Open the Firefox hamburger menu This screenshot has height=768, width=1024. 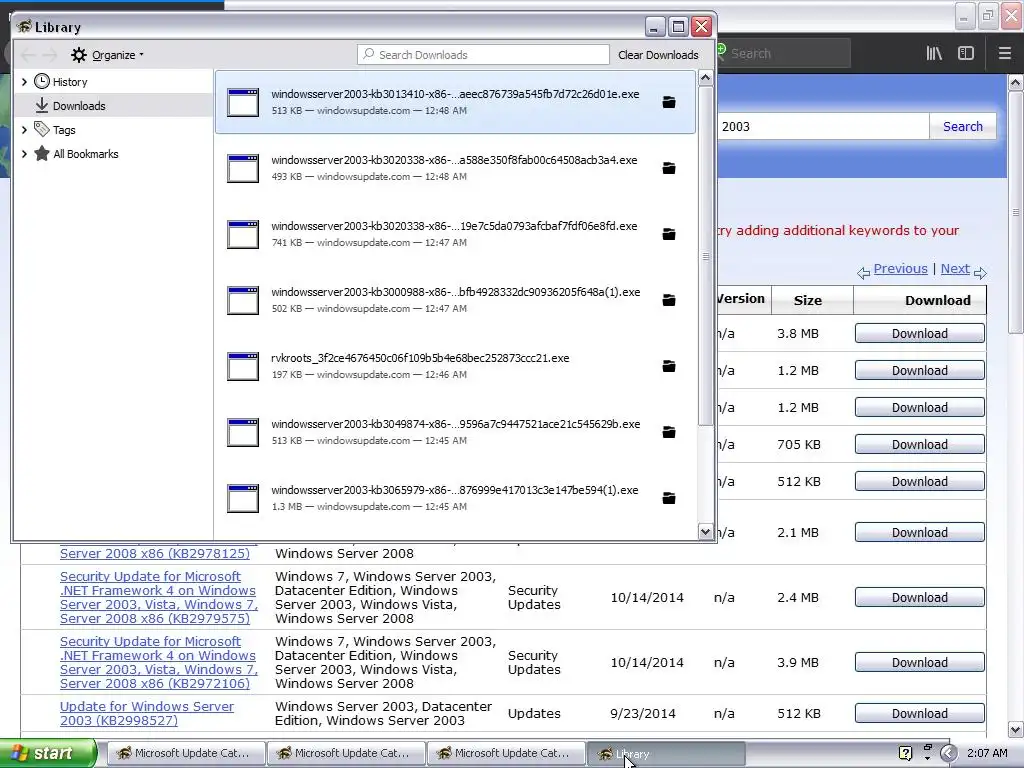point(1005,54)
